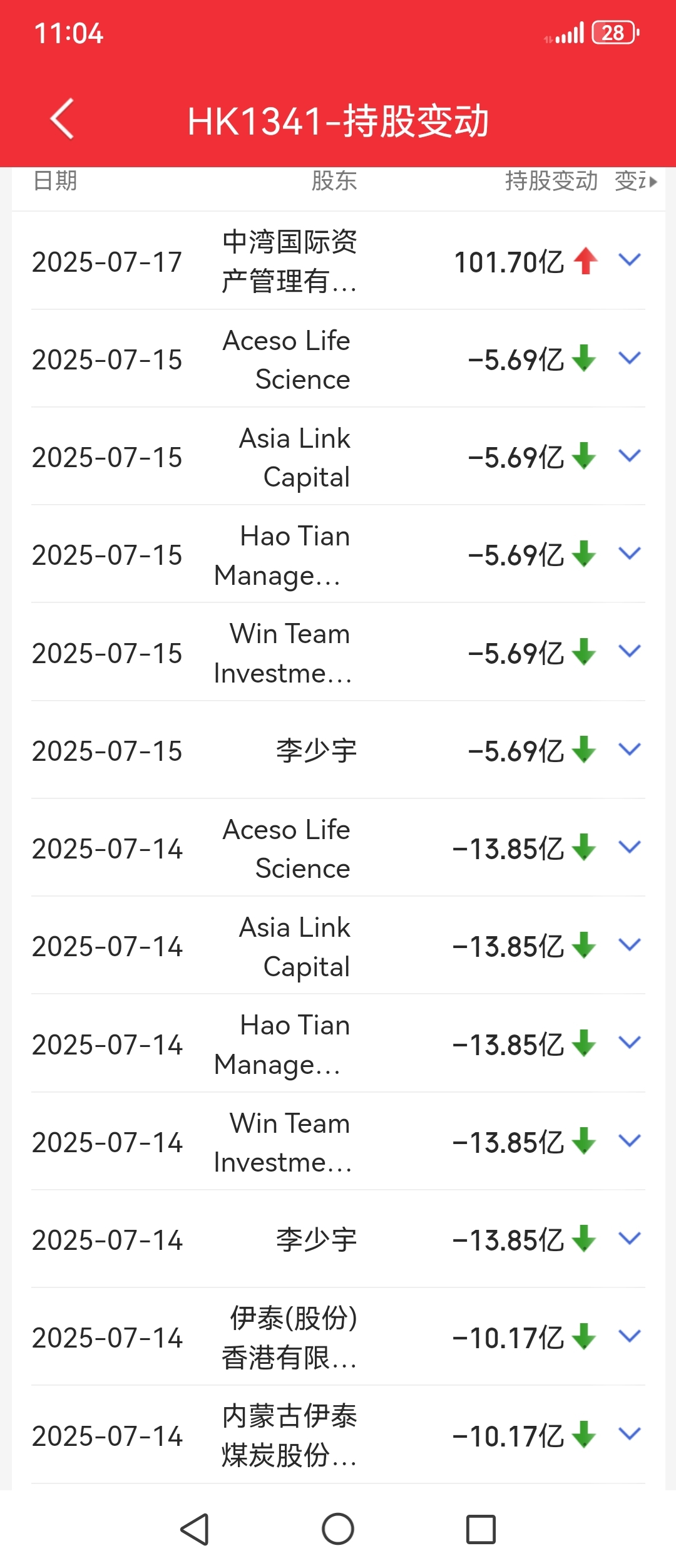676x1568 pixels.
Task: Expand the 2025-07-14 Hao Tian Manage row
Action: pos(630,1042)
